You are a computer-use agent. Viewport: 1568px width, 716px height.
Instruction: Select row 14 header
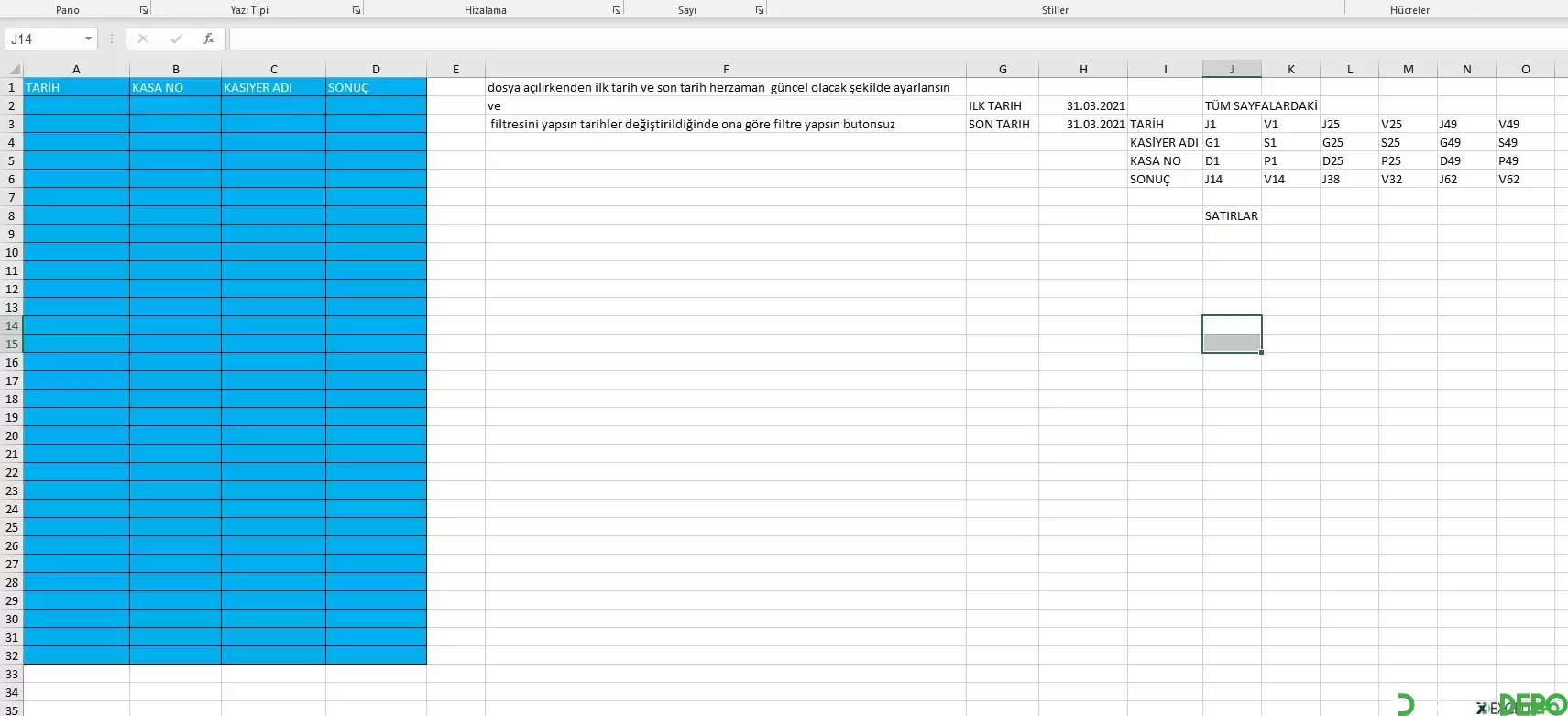tap(12, 325)
